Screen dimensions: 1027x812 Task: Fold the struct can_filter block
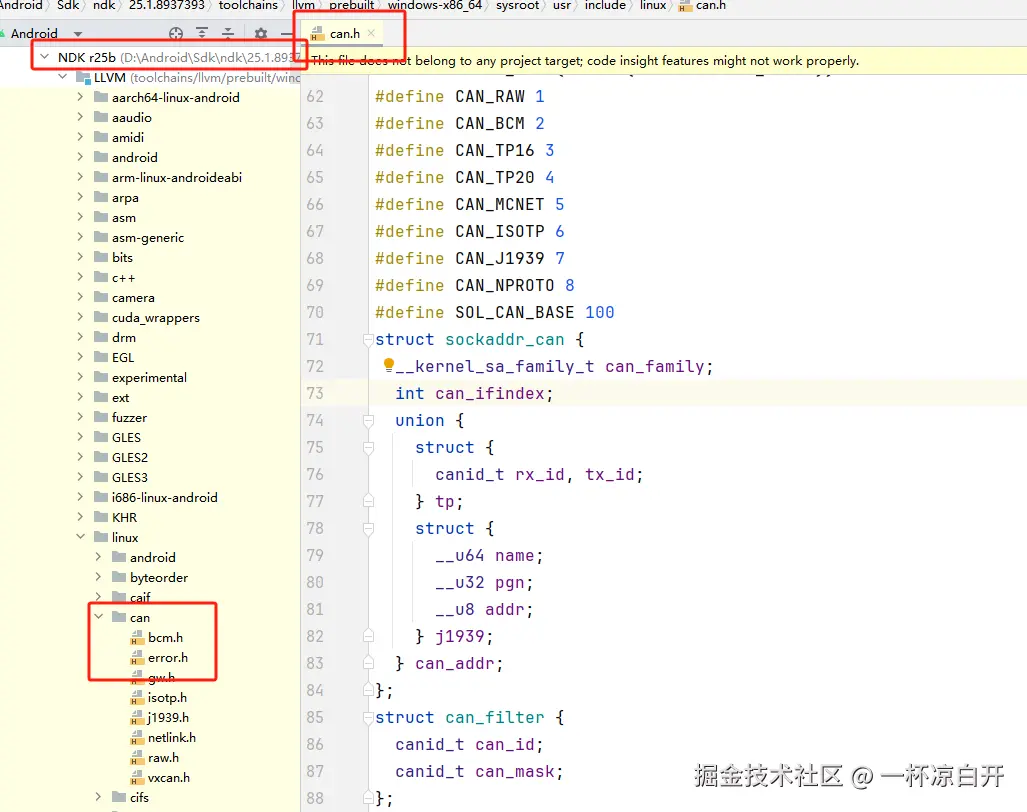tap(368, 718)
